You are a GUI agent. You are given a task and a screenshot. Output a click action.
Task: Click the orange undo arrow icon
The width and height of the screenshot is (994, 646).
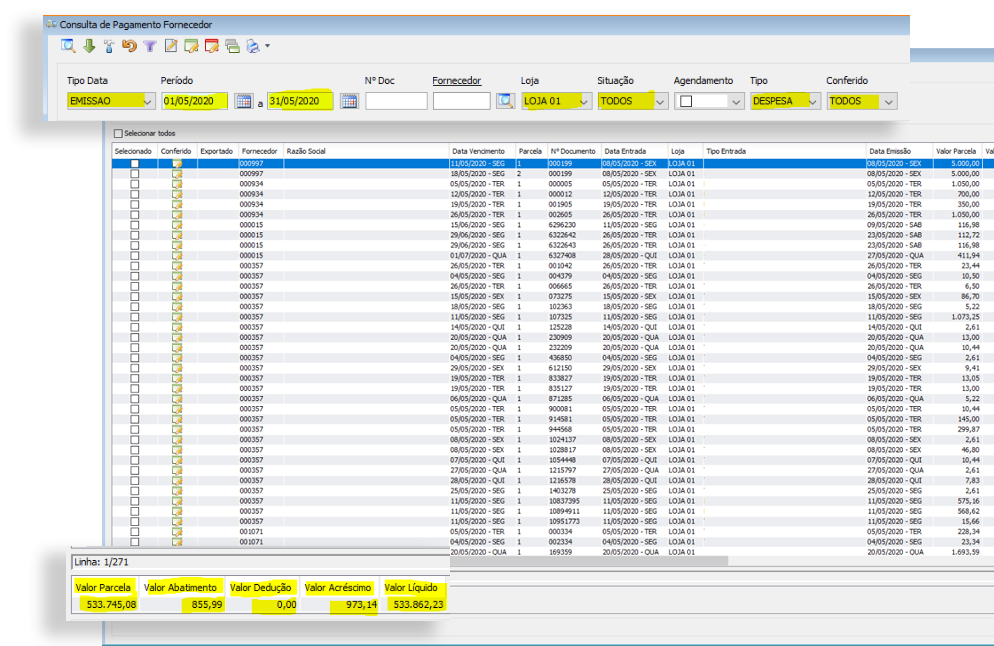[129, 46]
